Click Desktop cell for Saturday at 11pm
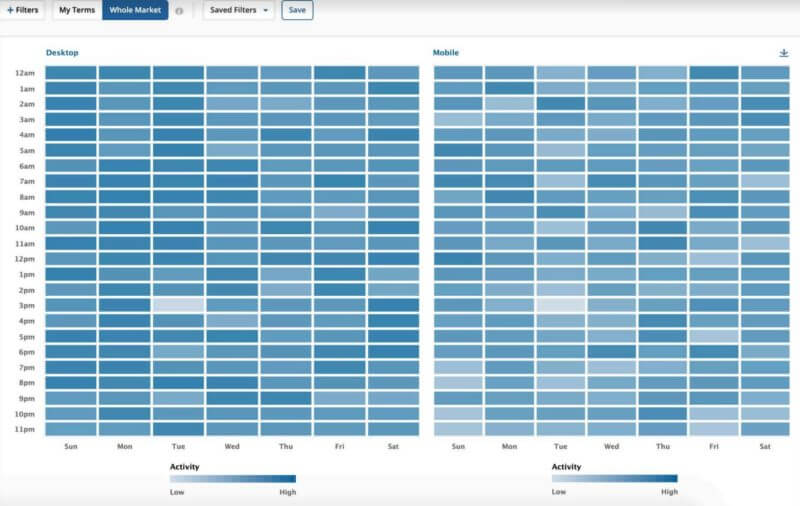 pos(393,429)
